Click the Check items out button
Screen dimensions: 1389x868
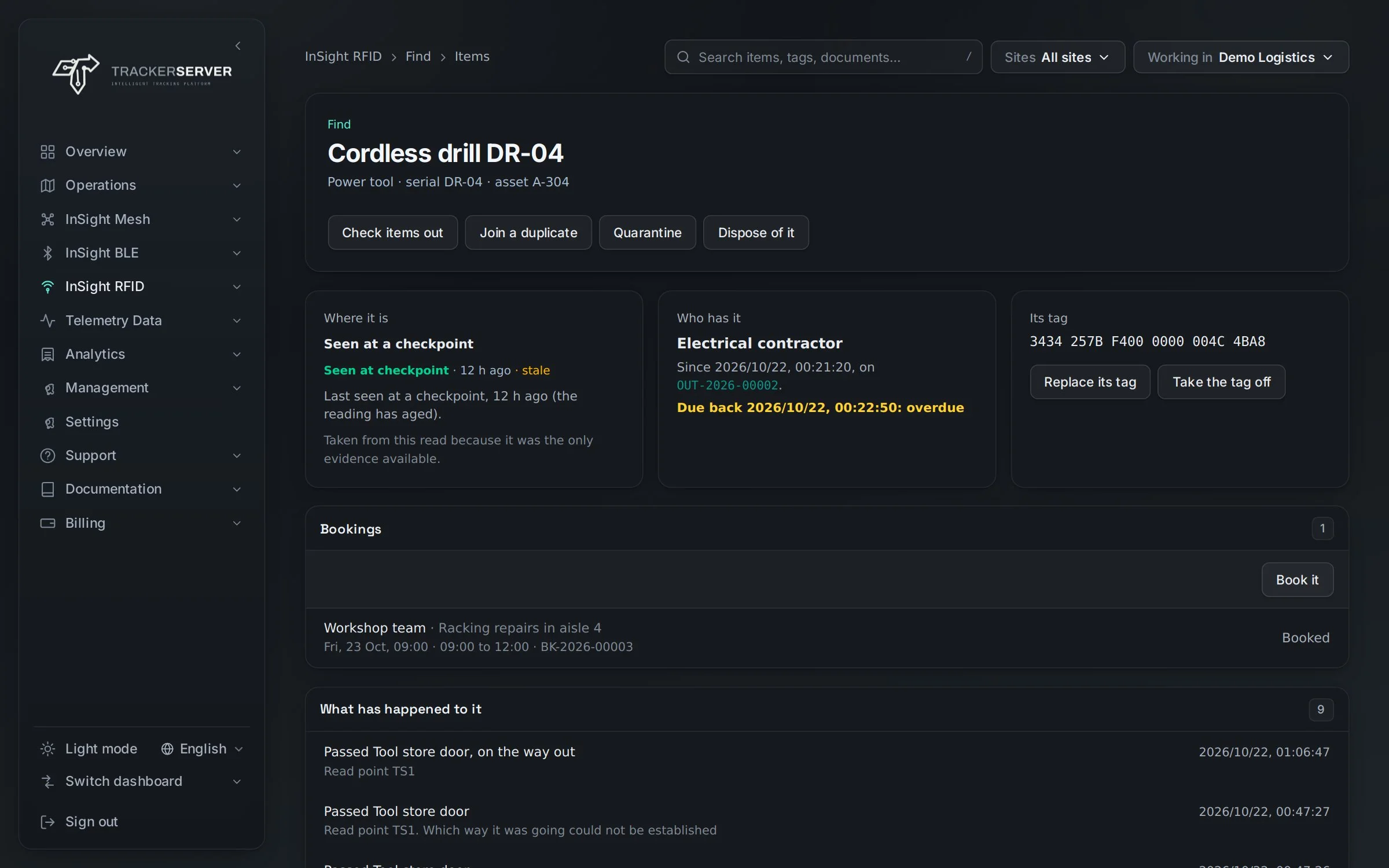point(392,233)
